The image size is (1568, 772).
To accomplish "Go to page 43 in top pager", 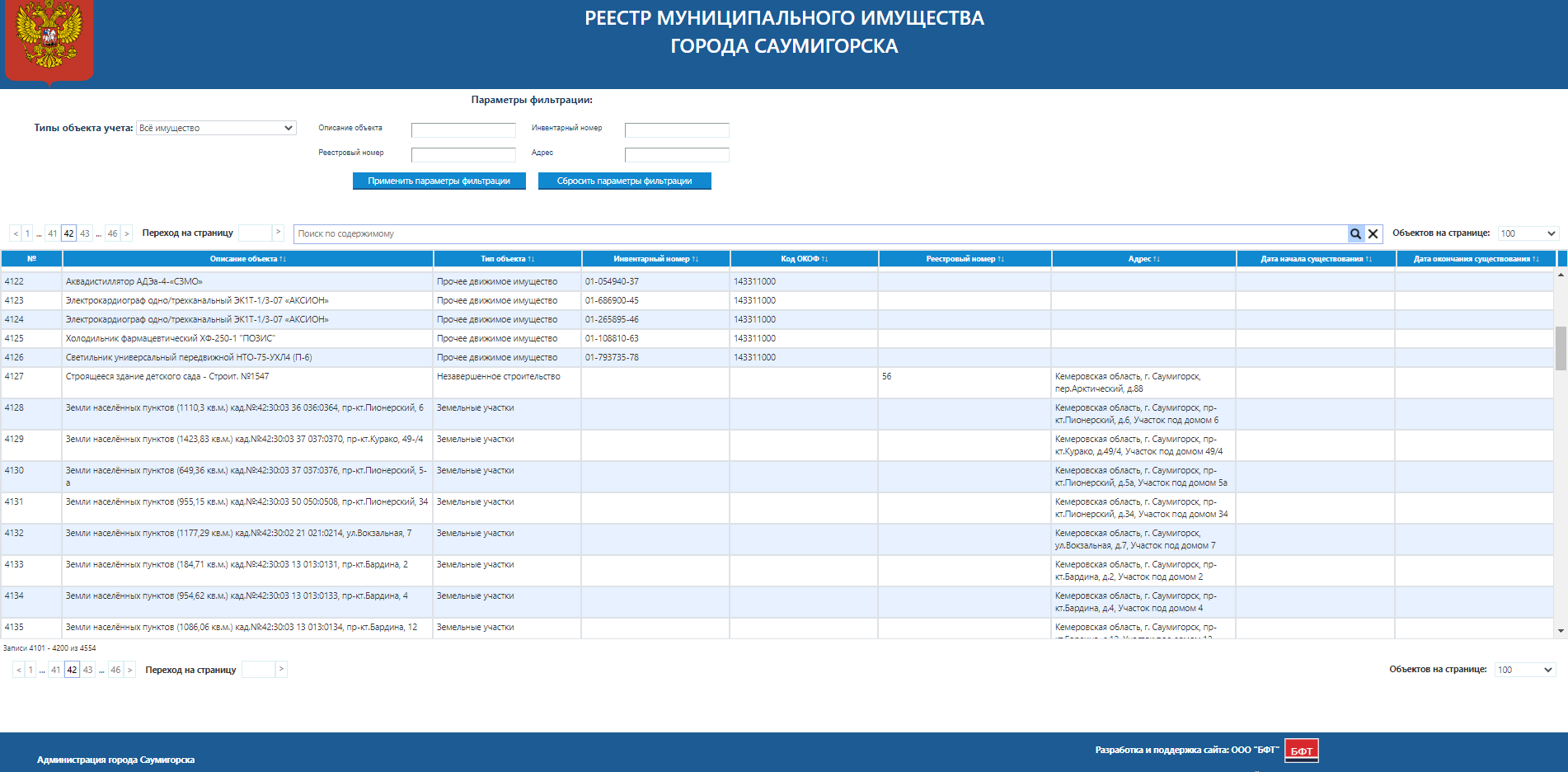I will [x=85, y=233].
